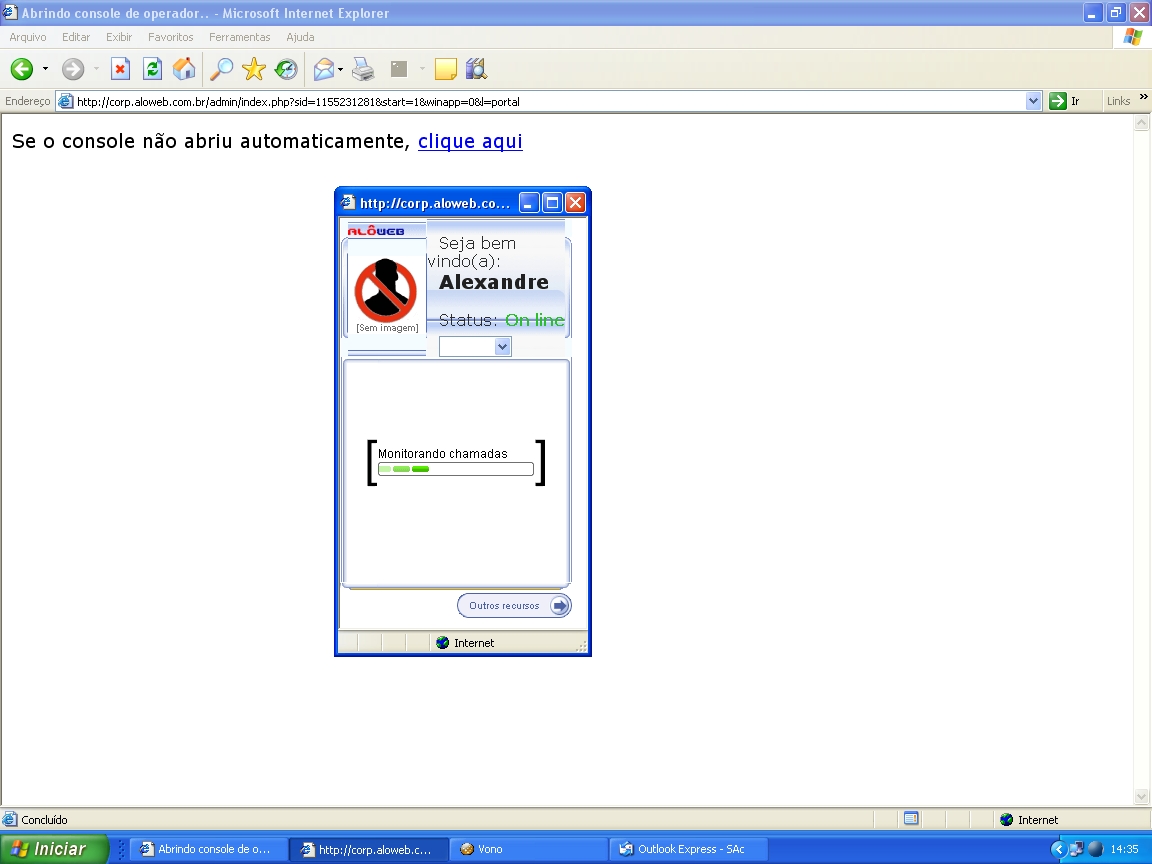This screenshot has width=1152, height=864.
Task: Click the IE icon in main title bar
Action: point(10,12)
